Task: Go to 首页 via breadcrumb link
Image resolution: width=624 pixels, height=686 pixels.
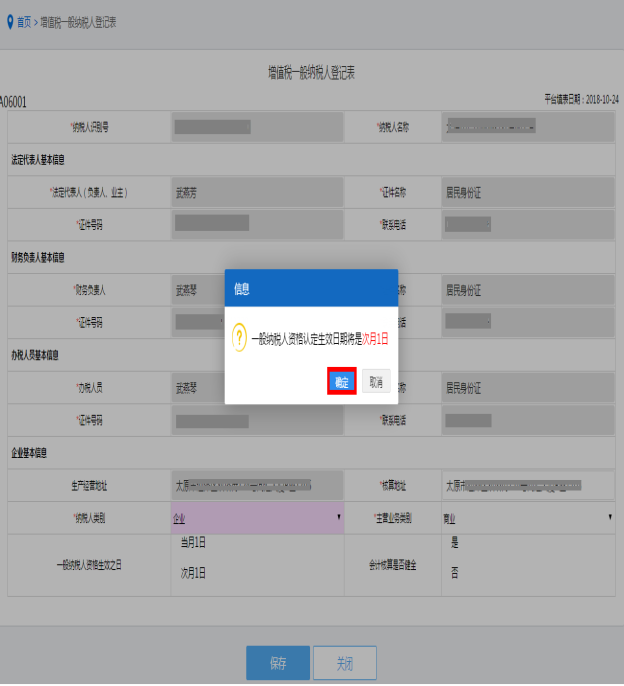Action: [x=24, y=21]
